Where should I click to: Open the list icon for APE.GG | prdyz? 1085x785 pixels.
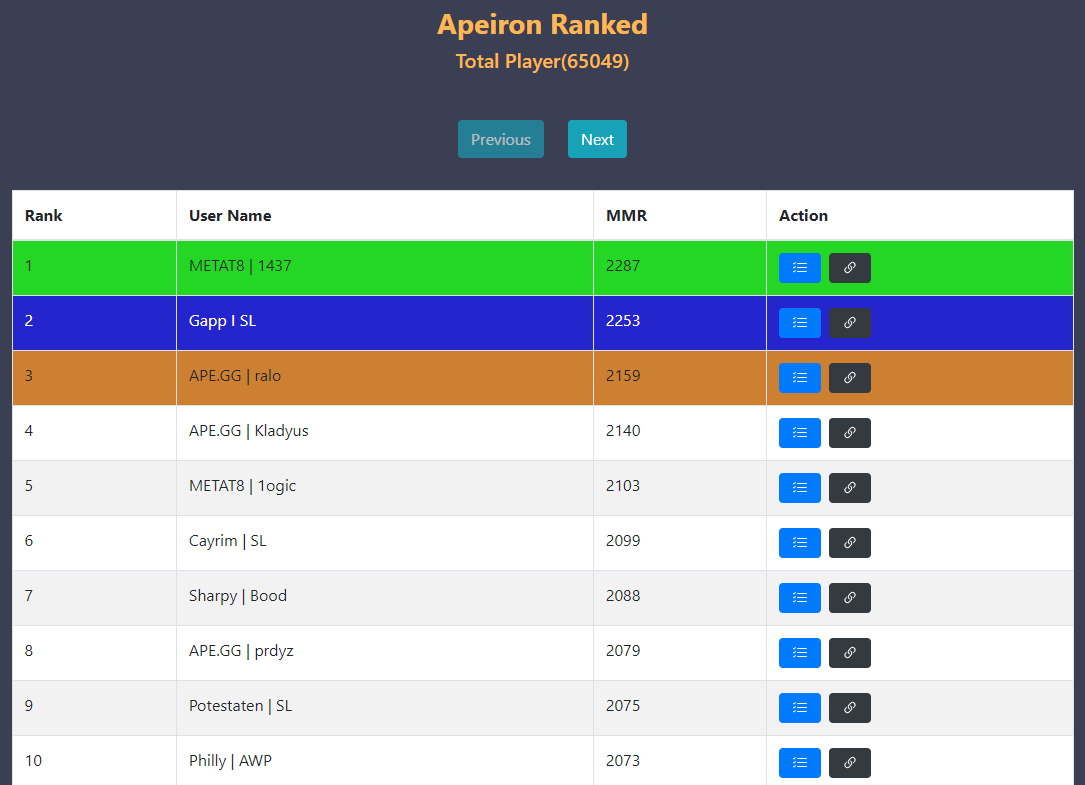pyautogui.click(x=799, y=653)
